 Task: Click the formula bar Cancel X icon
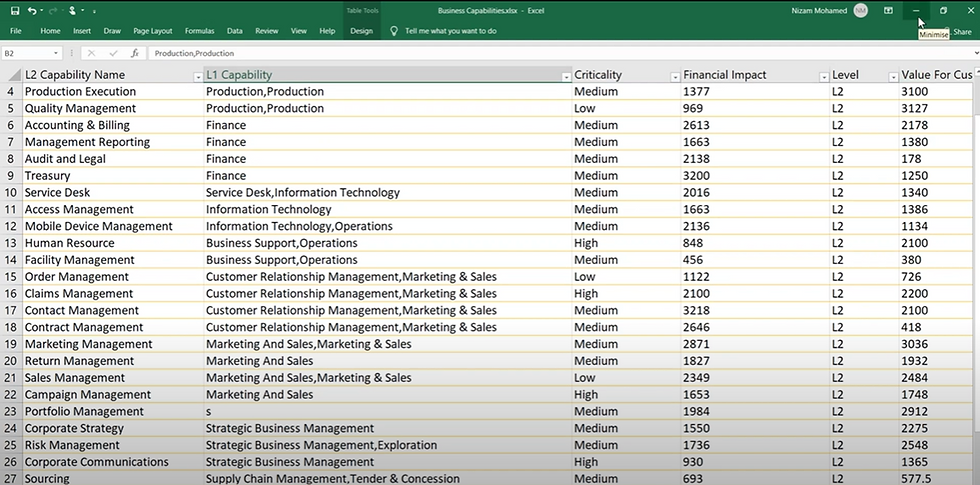click(92, 54)
